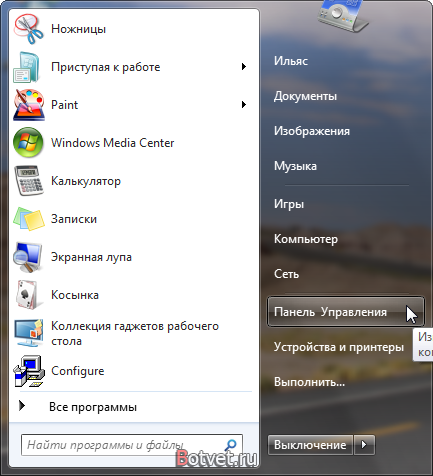Expand the Paint recent files arrow

244,105
